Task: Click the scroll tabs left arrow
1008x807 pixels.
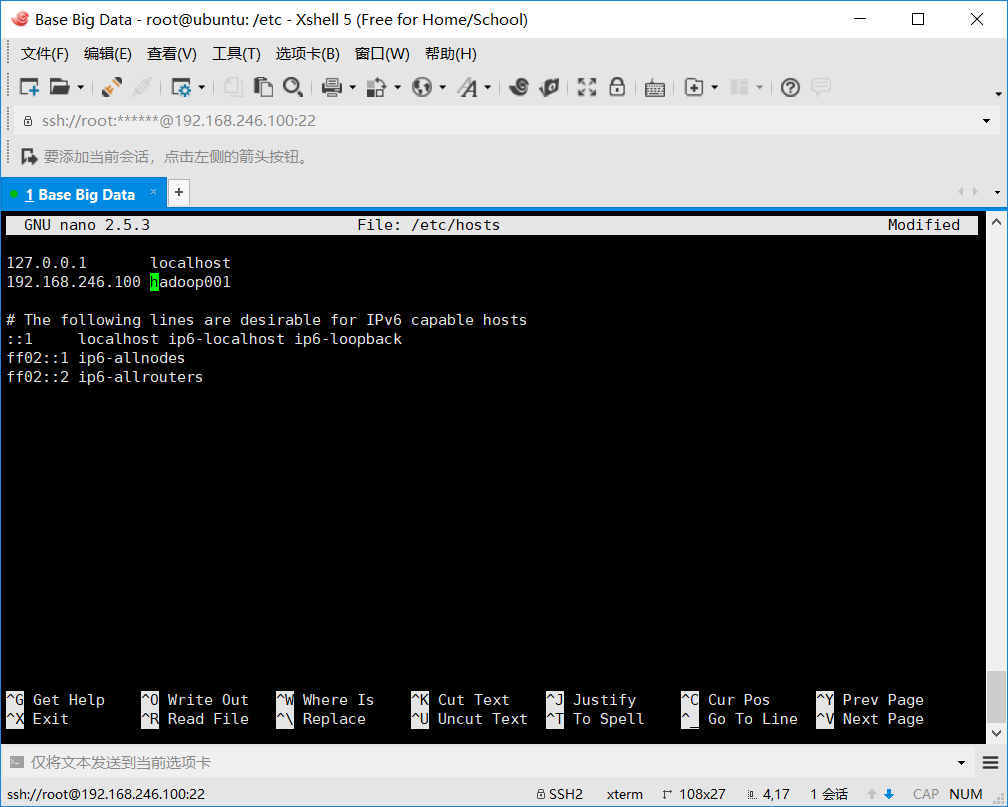Action: (960, 192)
